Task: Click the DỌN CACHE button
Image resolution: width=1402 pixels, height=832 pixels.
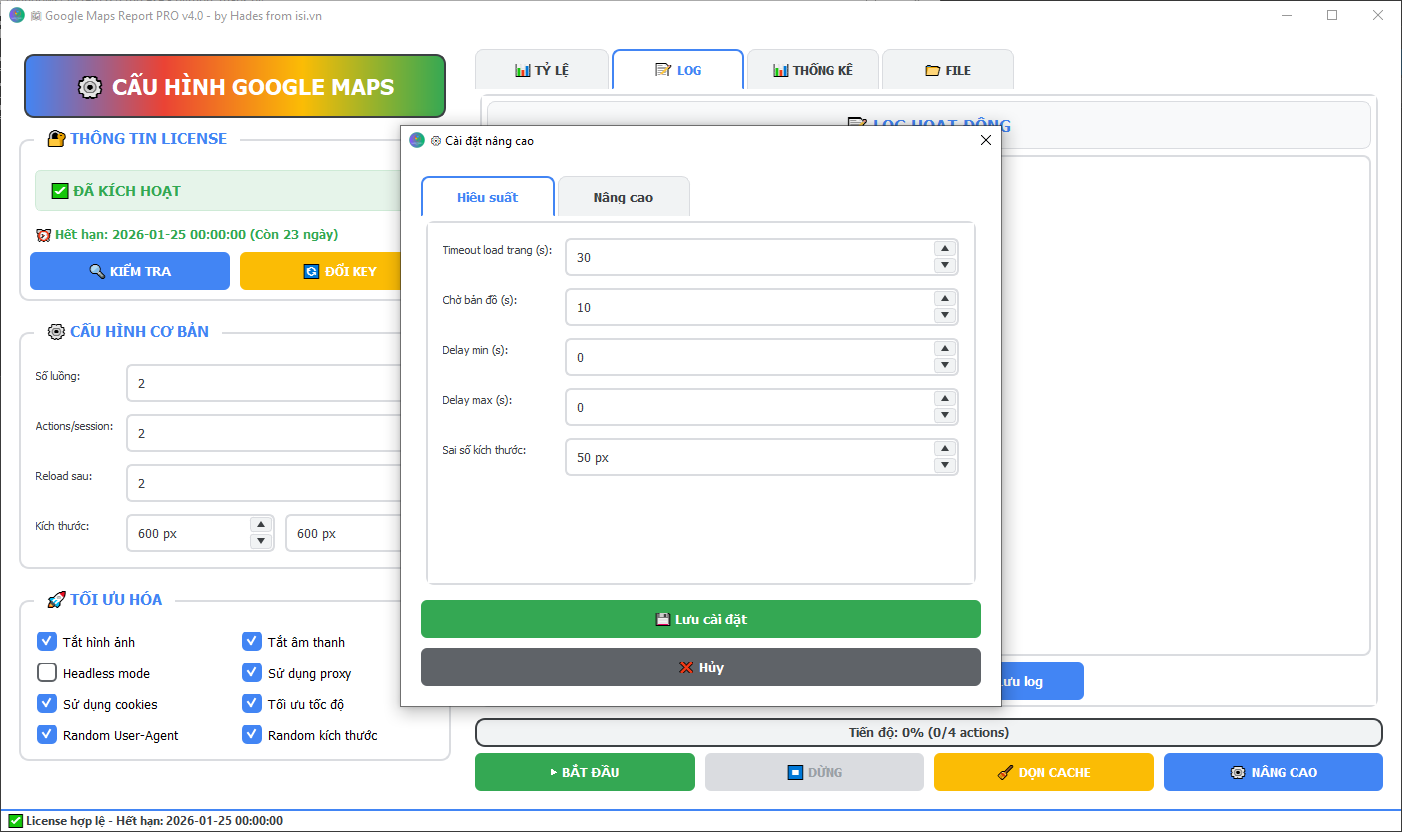Action: coord(1043,771)
